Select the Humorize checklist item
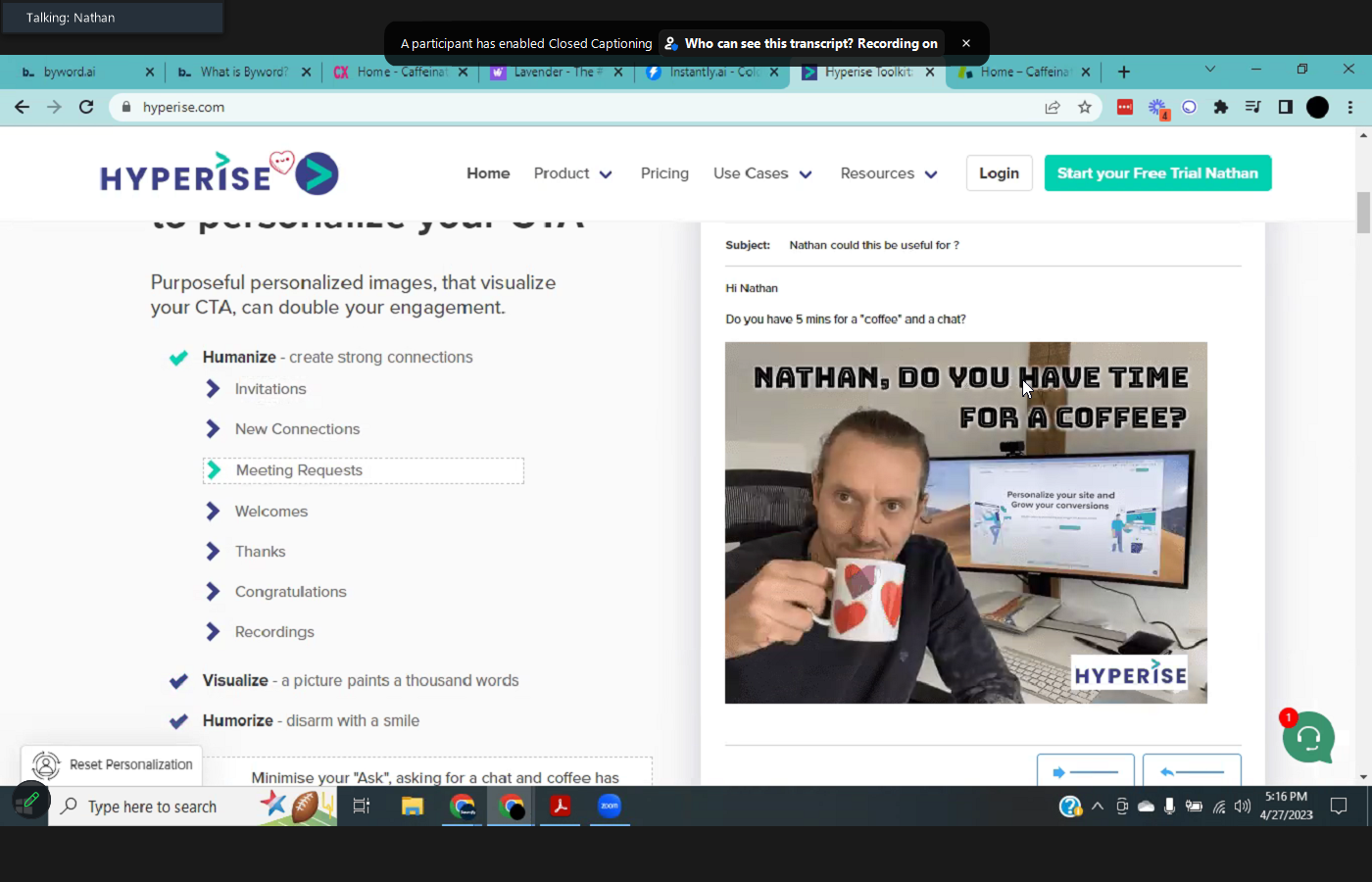Image resolution: width=1372 pixels, height=882 pixels. (237, 721)
